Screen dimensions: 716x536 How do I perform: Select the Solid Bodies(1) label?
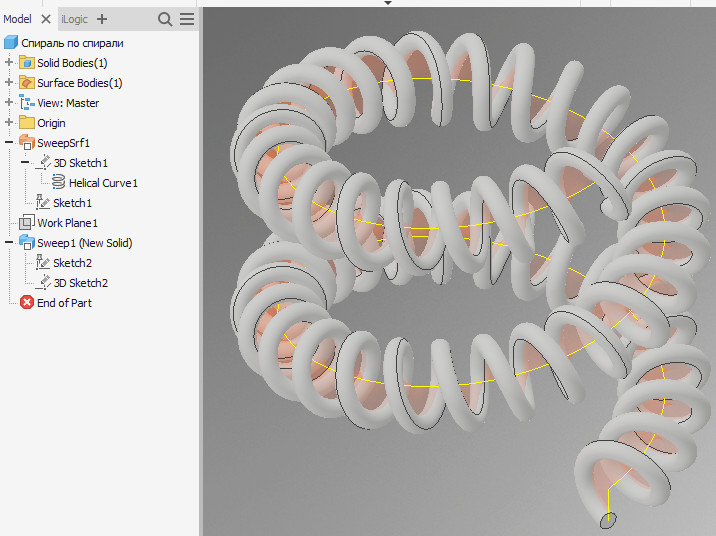(x=72, y=63)
